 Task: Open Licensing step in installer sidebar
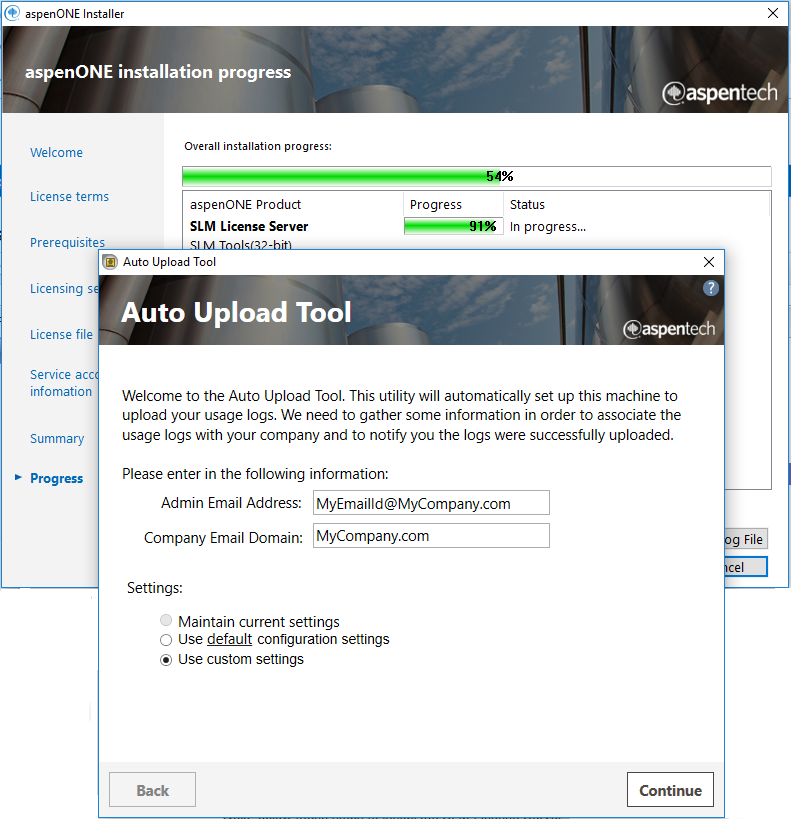pyautogui.click(x=64, y=288)
